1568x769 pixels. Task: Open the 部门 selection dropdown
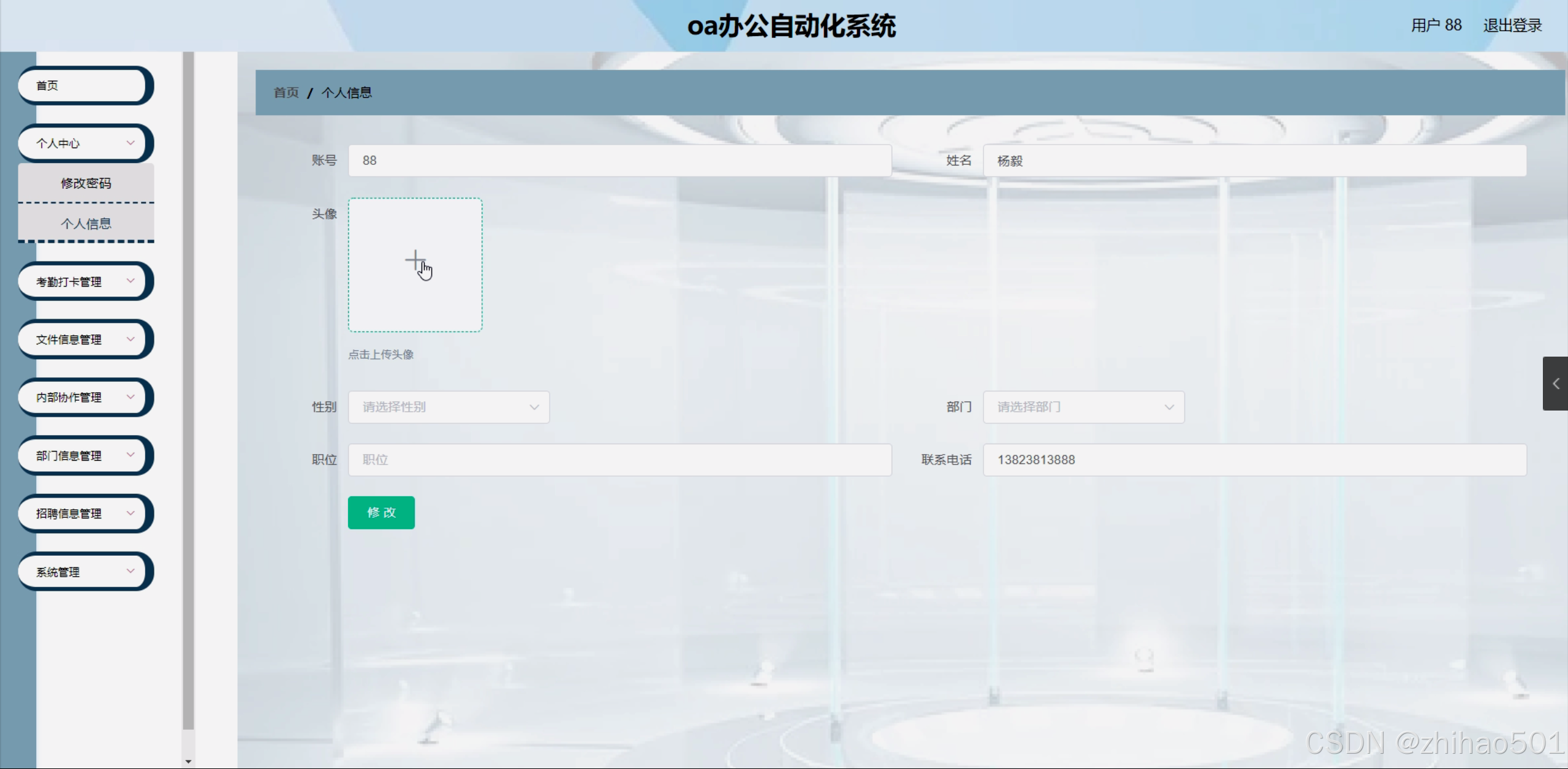[x=1083, y=407]
